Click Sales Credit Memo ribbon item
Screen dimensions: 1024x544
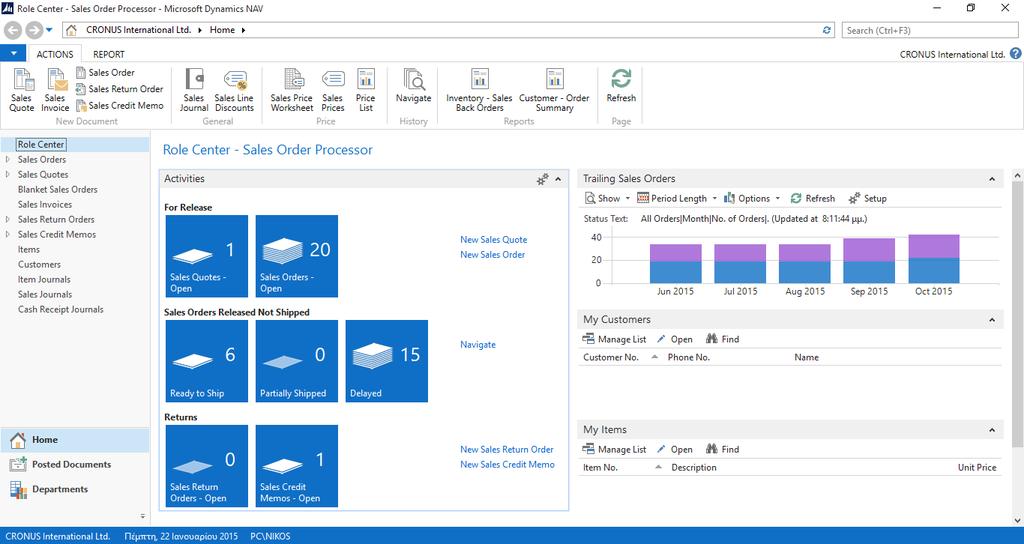[x=120, y=105]
